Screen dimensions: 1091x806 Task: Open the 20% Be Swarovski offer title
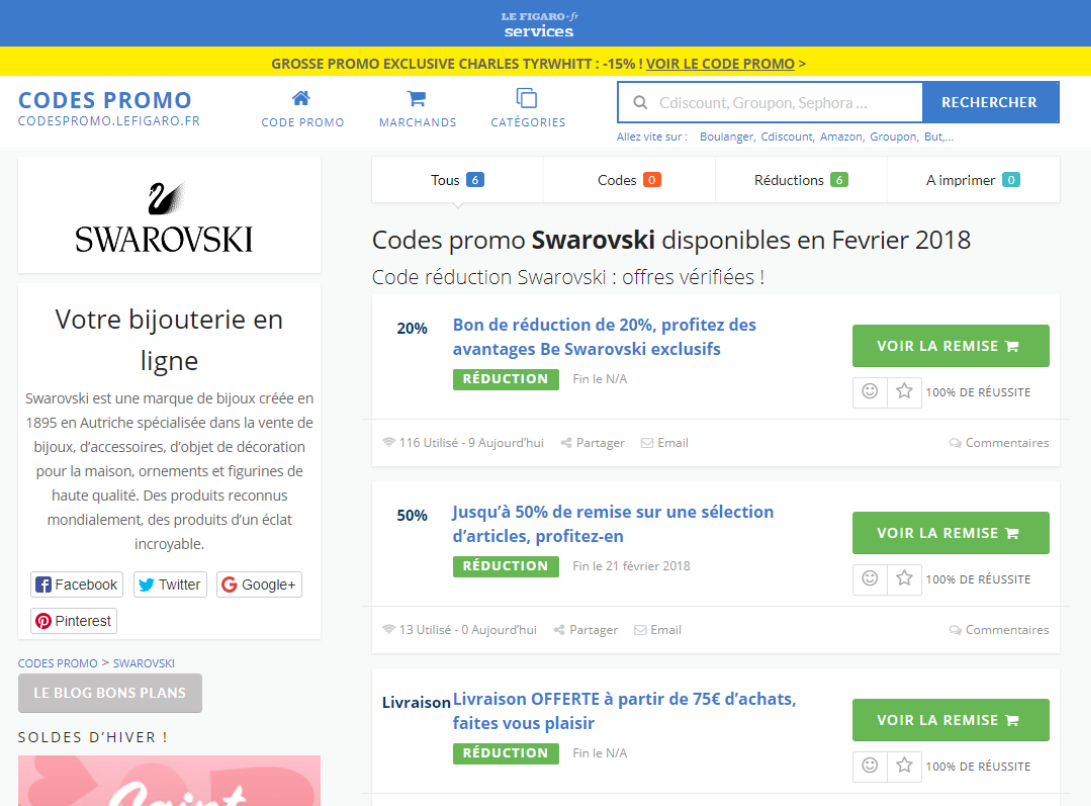604,337
